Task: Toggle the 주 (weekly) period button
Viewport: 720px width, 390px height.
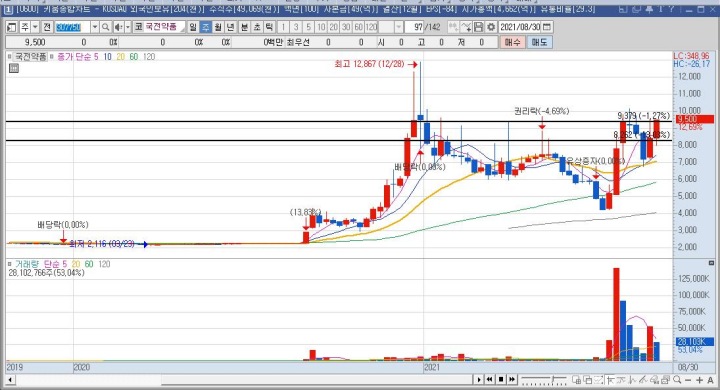Action: point(206,27)
